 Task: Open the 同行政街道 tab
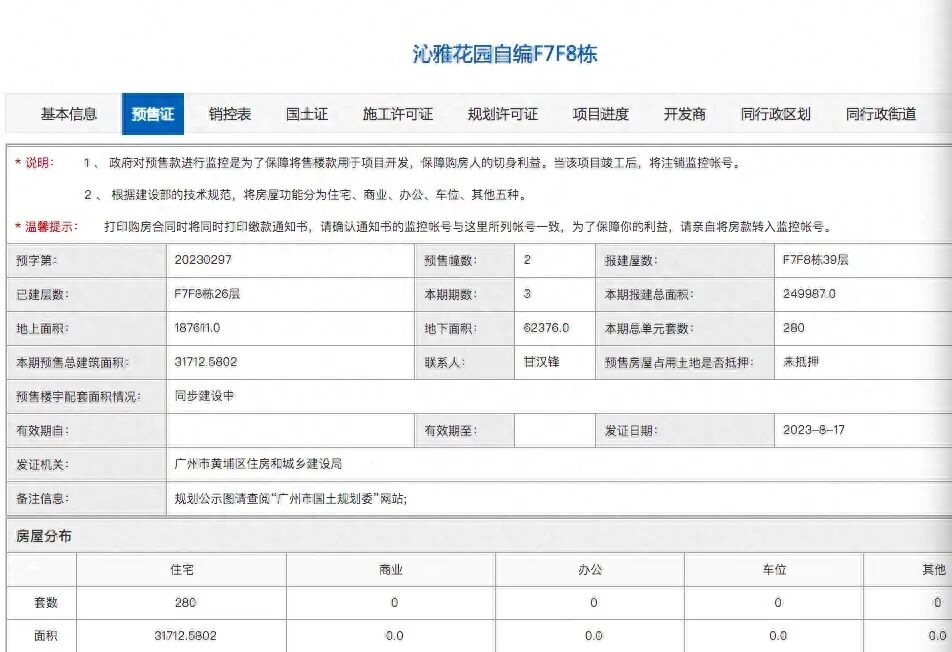point(884,113)
